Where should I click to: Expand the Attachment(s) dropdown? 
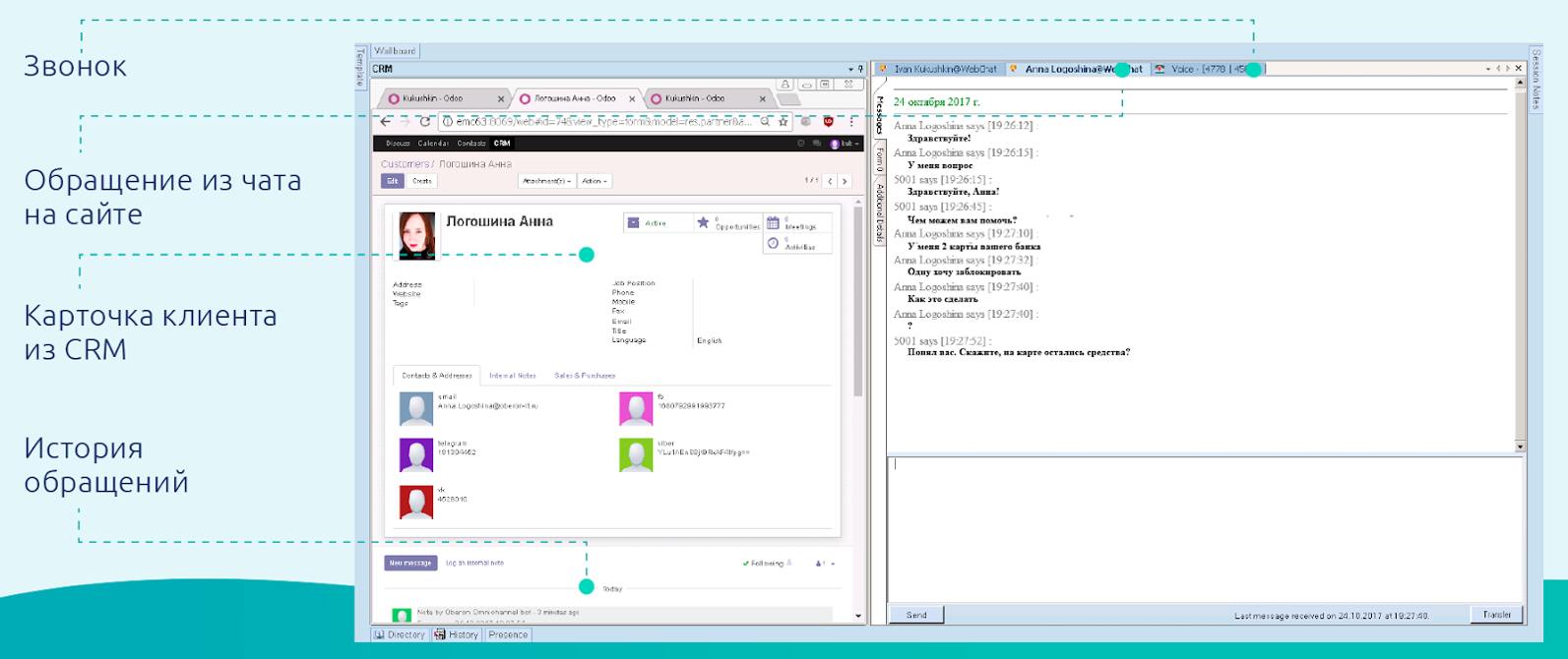[546, 181]
